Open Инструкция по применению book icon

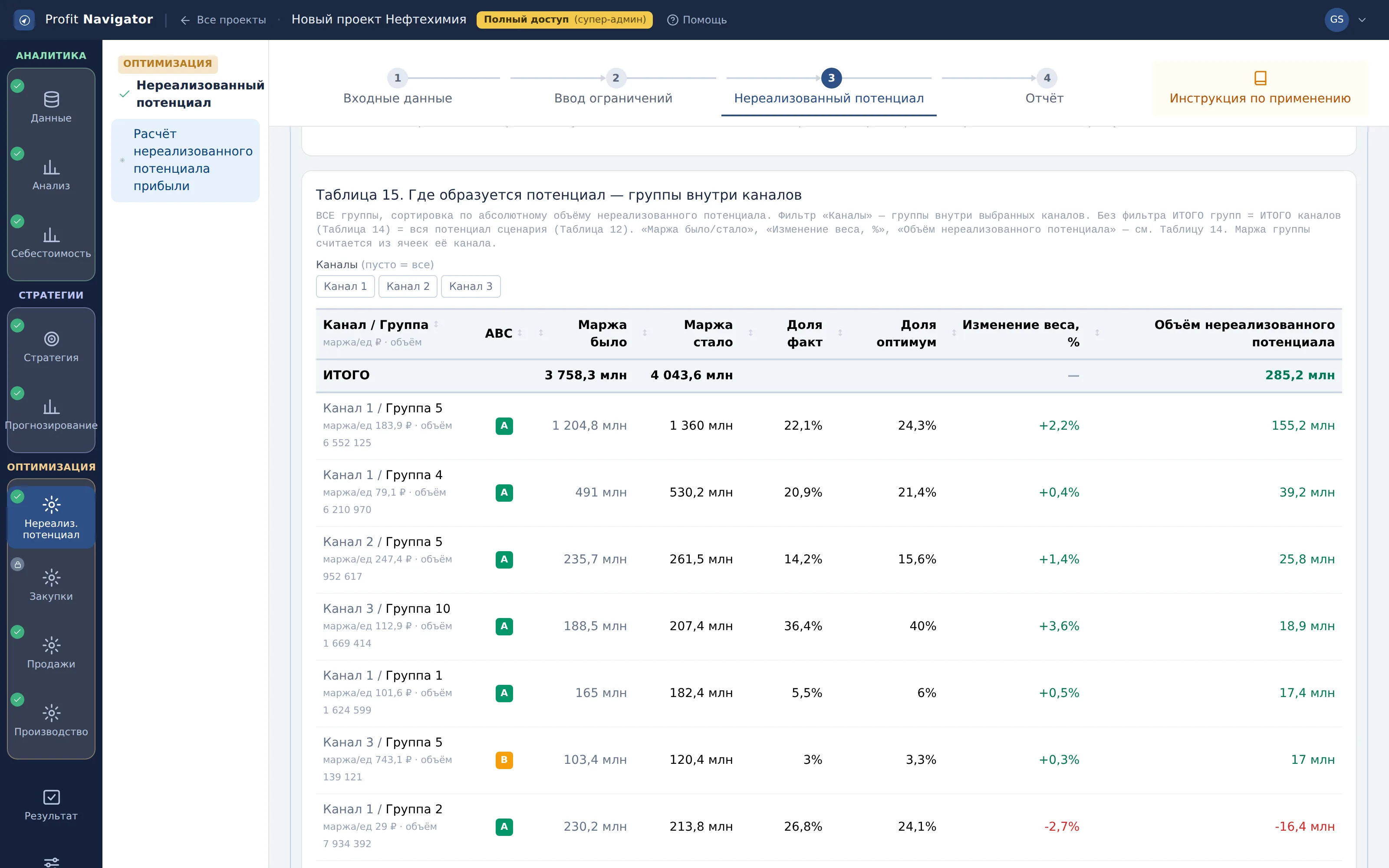pyautogui.click(x=1261, y=78)
